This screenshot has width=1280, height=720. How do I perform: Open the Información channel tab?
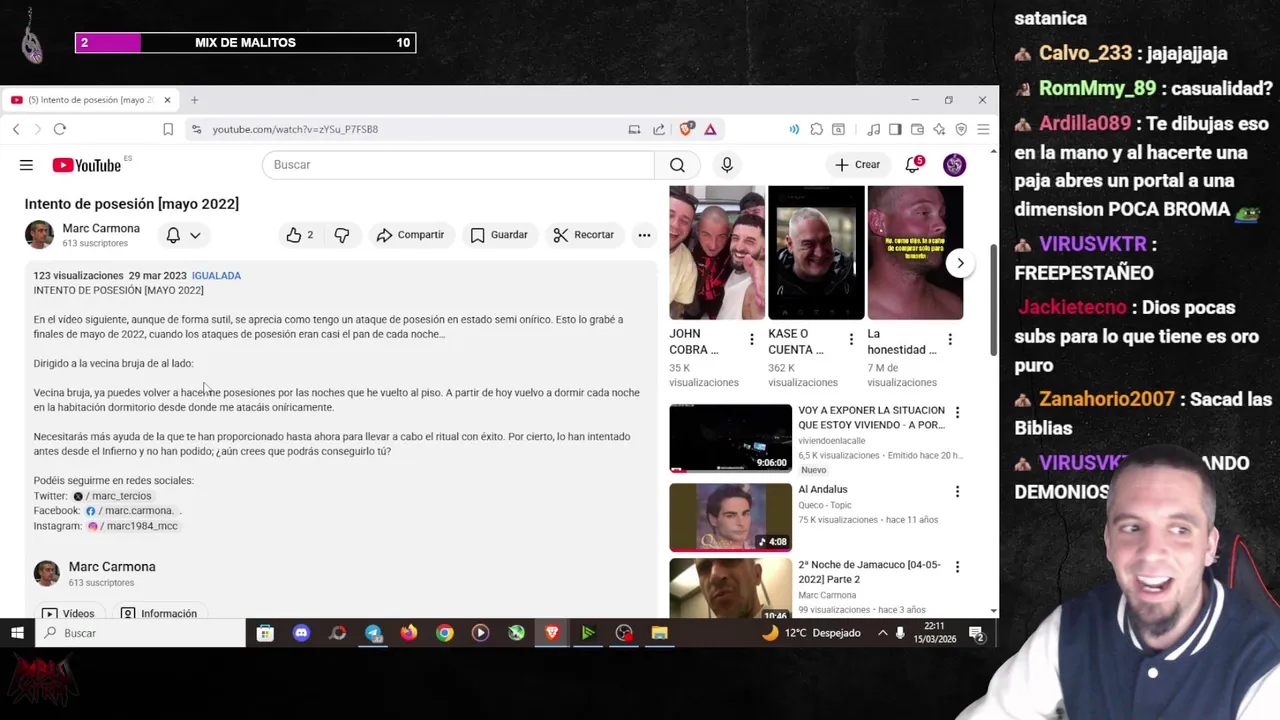tap(158, 613)
